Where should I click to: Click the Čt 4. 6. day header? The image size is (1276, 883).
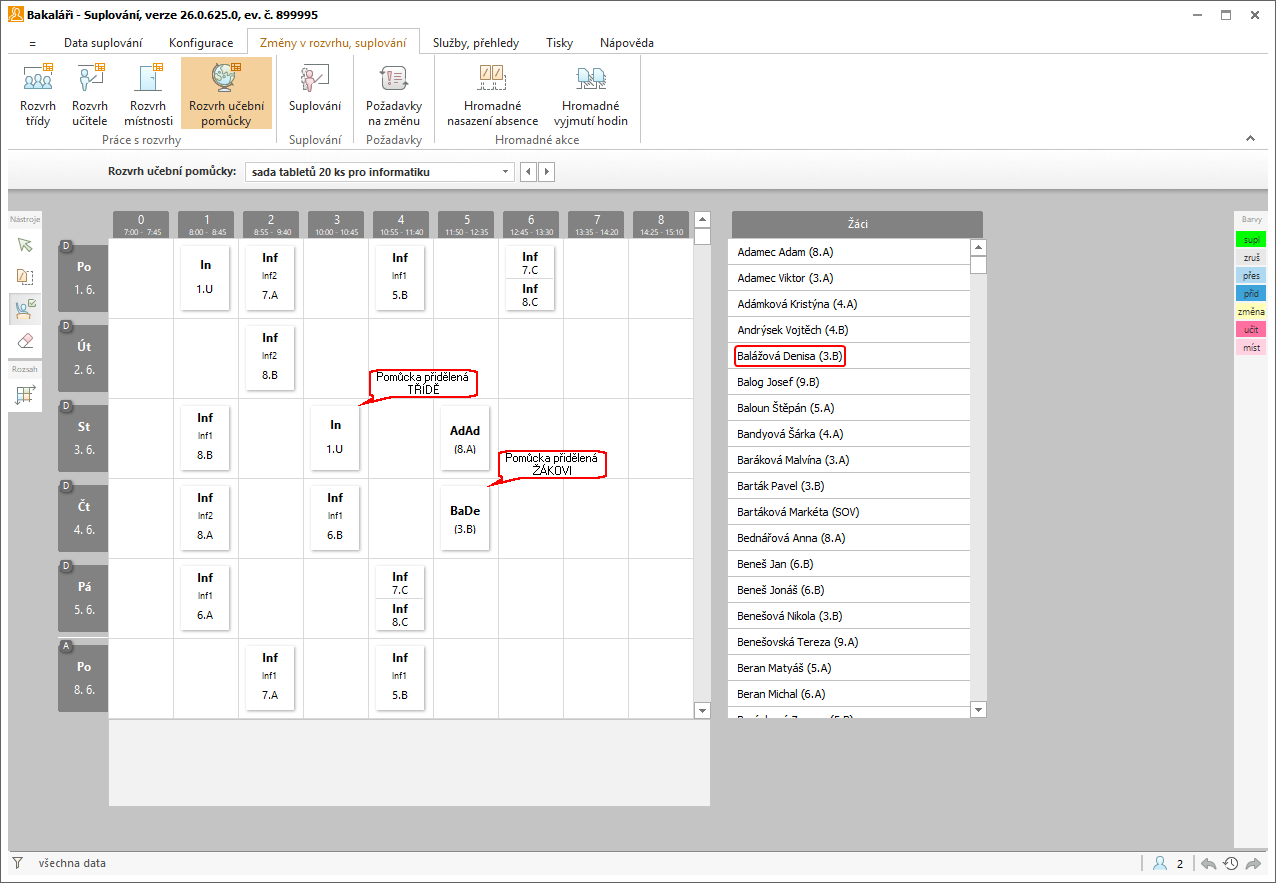tap(83, 518)
